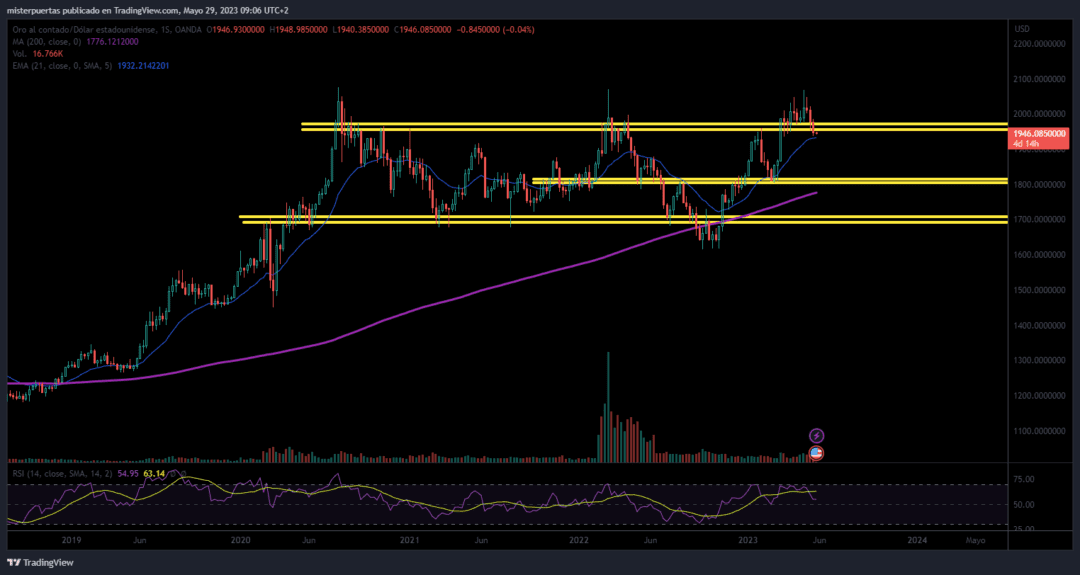Click the US flag economic event icon
Screen dimensions: 1080x575
816,453
